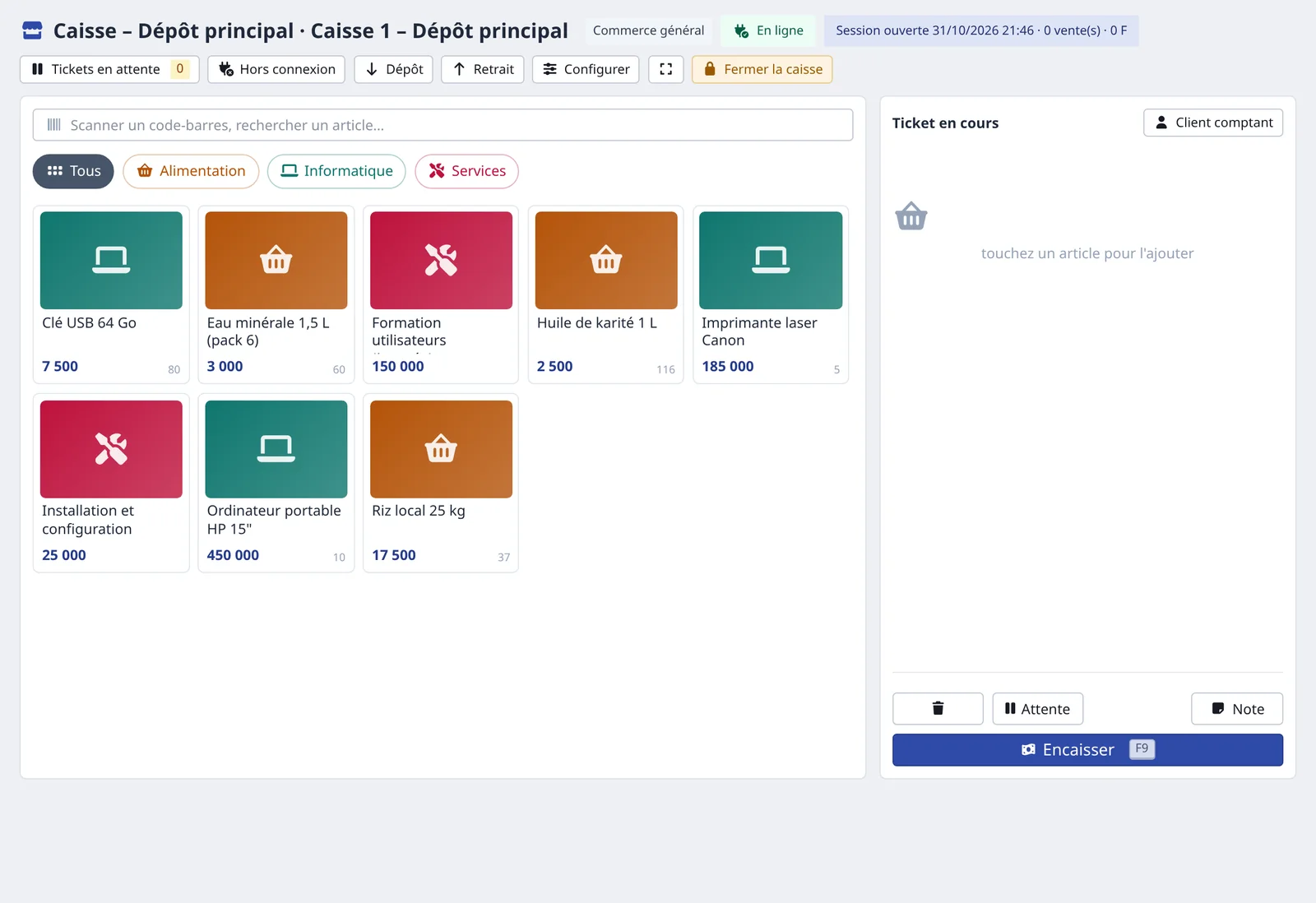
Task: Click the Imprimante laser Canon name
Action: tap(759, 331)
